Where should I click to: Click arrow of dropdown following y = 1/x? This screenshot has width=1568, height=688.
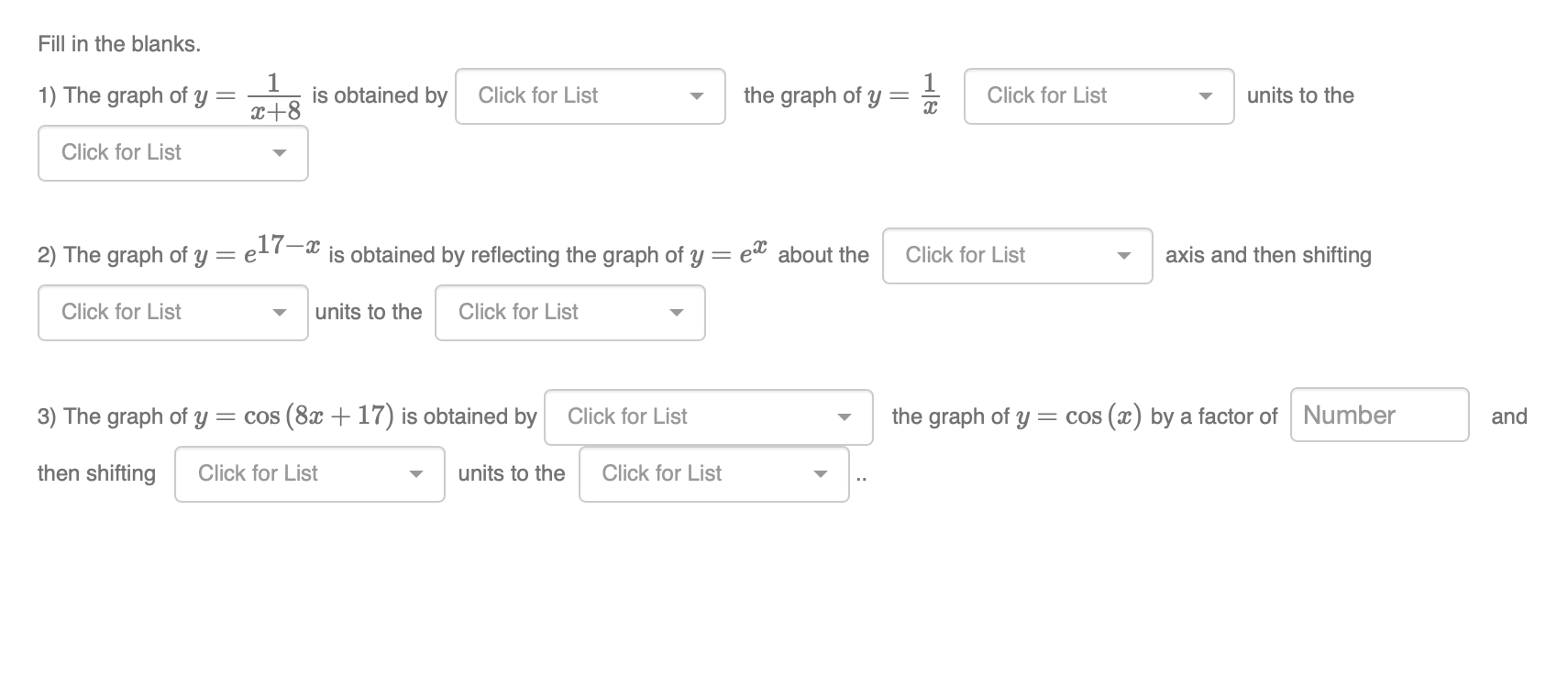(x=1206, y=96)
